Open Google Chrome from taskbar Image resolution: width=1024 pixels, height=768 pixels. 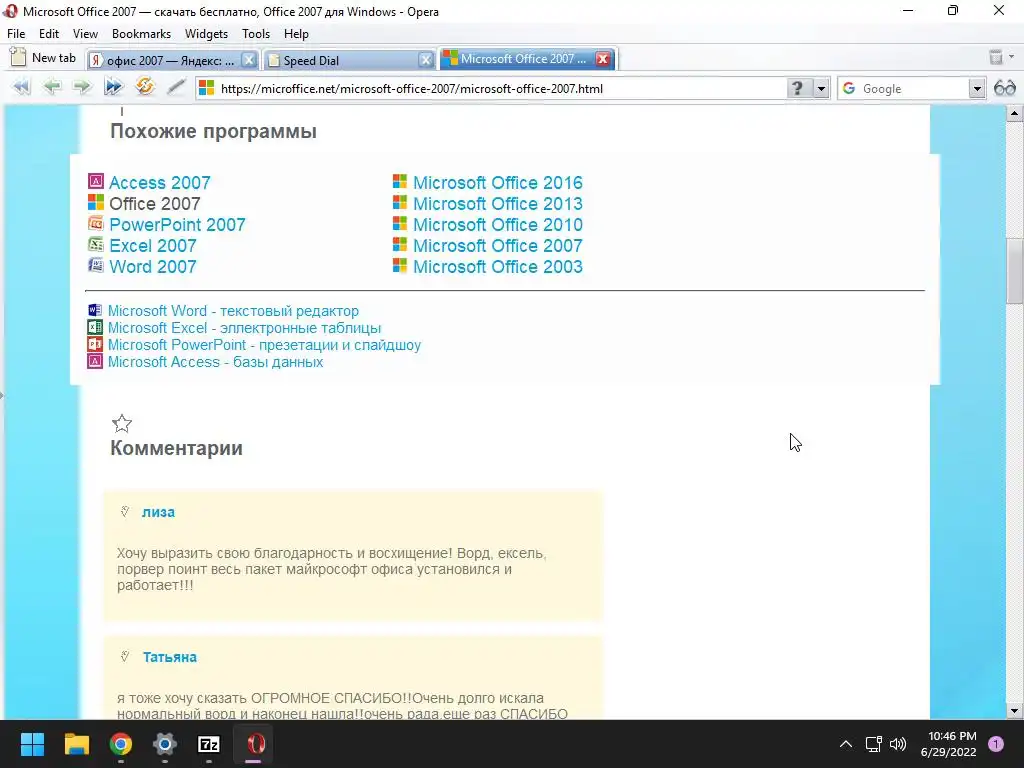click(x=121, y=744)
